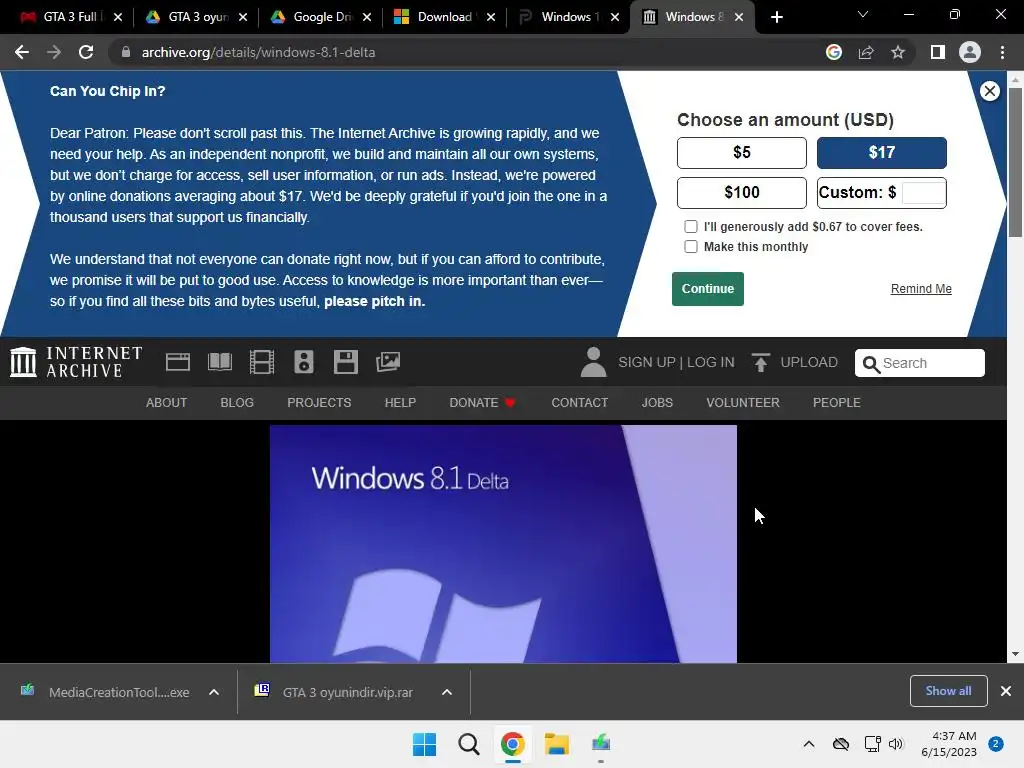Screen dimensions: 1024x768
Task: Click Show all downloads button
Action: [x=948, y=691]
